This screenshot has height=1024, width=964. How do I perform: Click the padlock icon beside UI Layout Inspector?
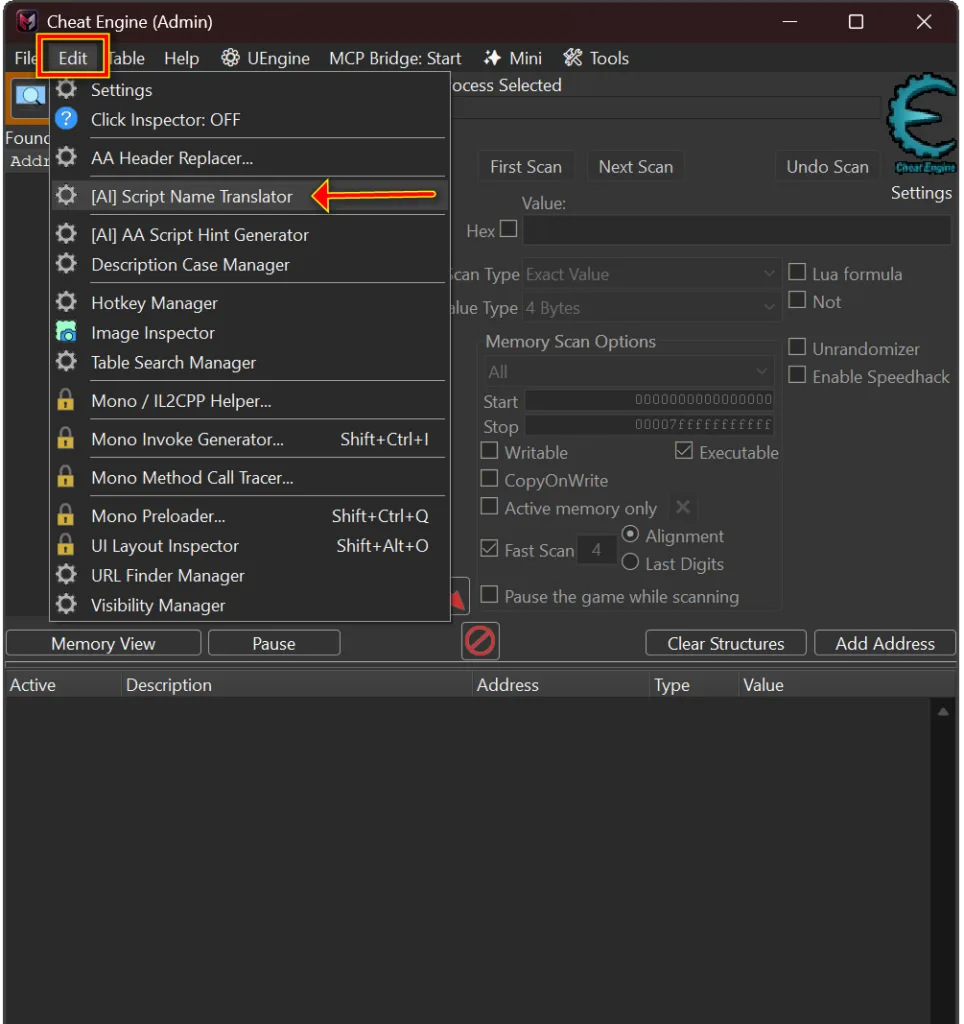tap(65, 545)
